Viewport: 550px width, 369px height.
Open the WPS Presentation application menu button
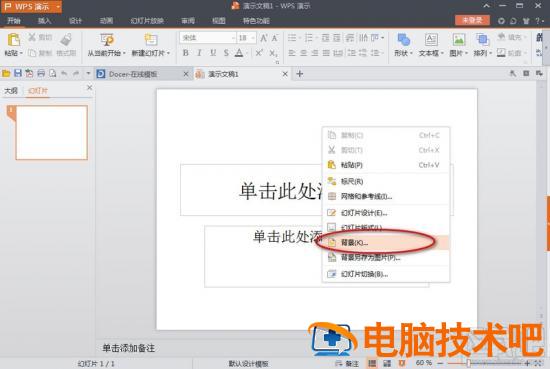click(x=32, y=6)
